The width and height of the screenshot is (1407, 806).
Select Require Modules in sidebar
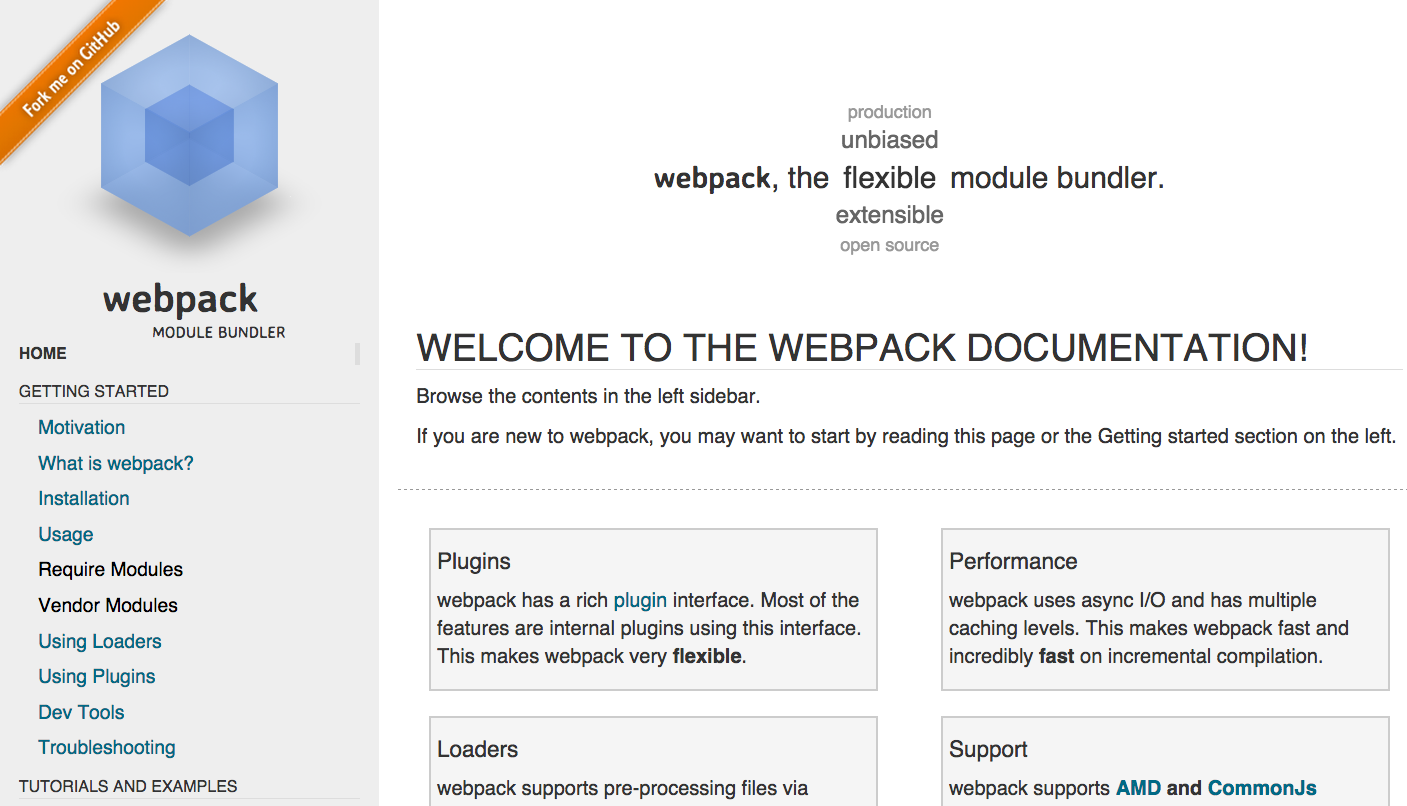coord(111,569)
